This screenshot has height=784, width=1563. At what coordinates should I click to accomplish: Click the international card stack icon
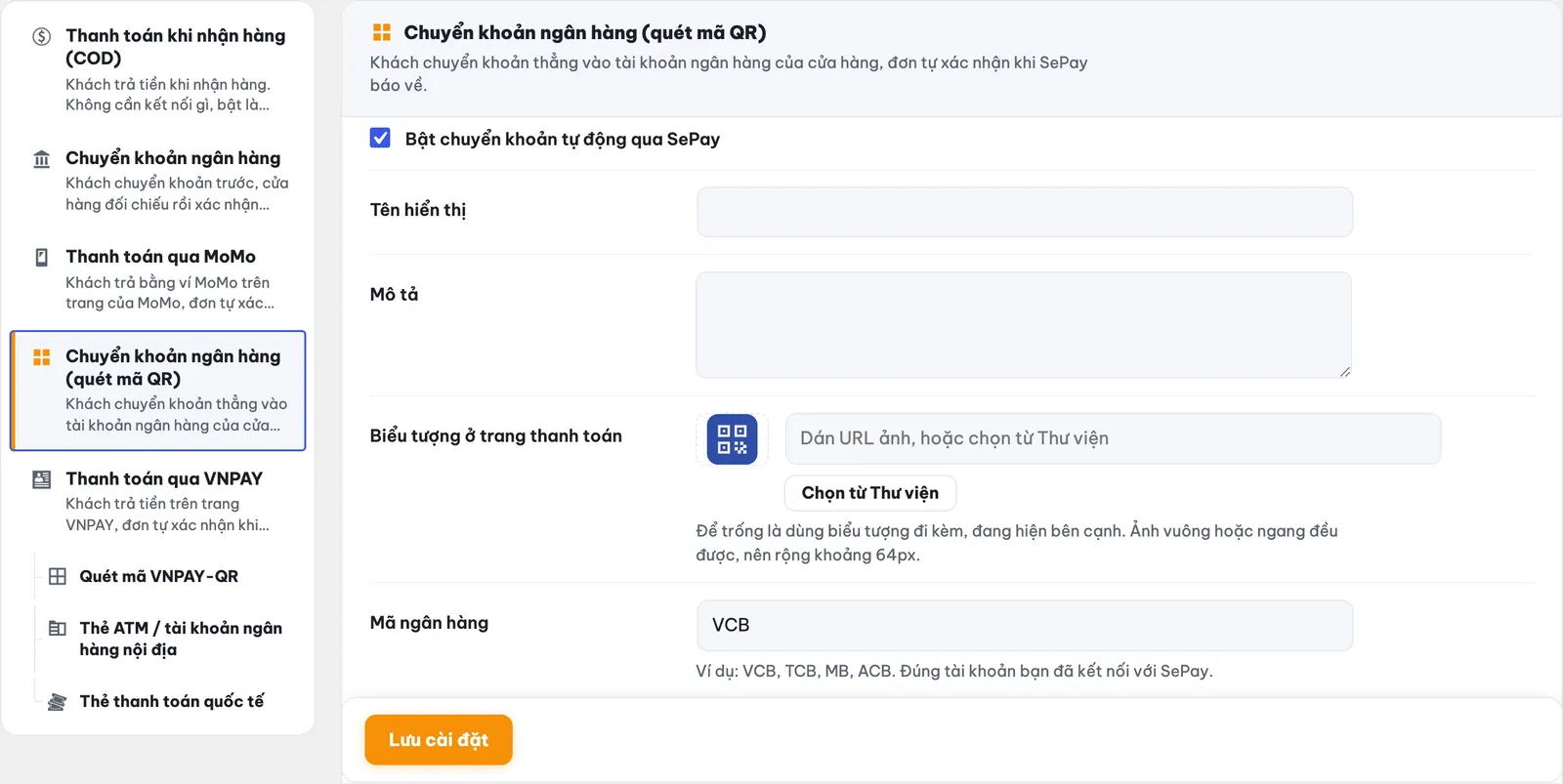(x=58, y=702)
